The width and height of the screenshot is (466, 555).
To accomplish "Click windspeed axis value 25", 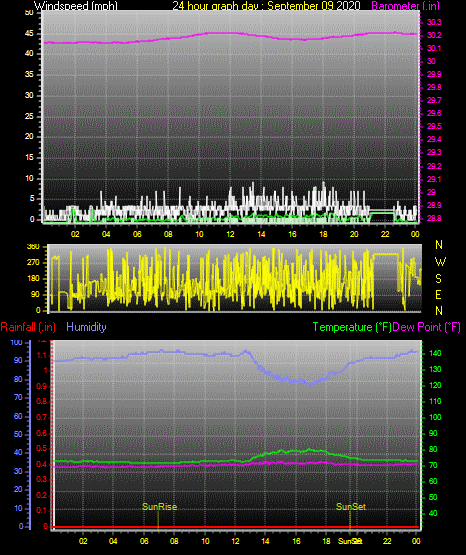I will coord(29,116).
